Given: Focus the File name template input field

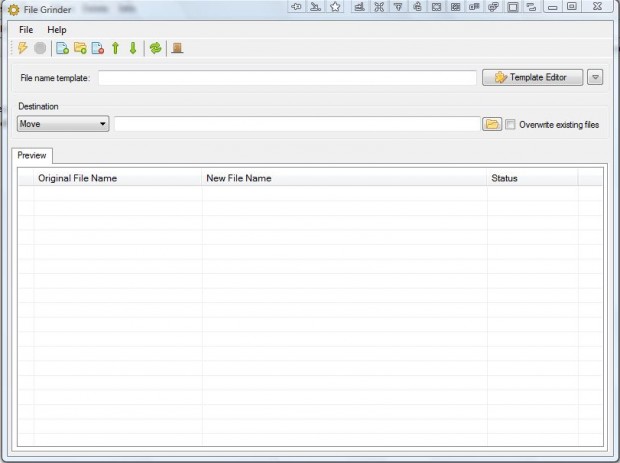Looking at the screenshot, I should coord(287,78).
